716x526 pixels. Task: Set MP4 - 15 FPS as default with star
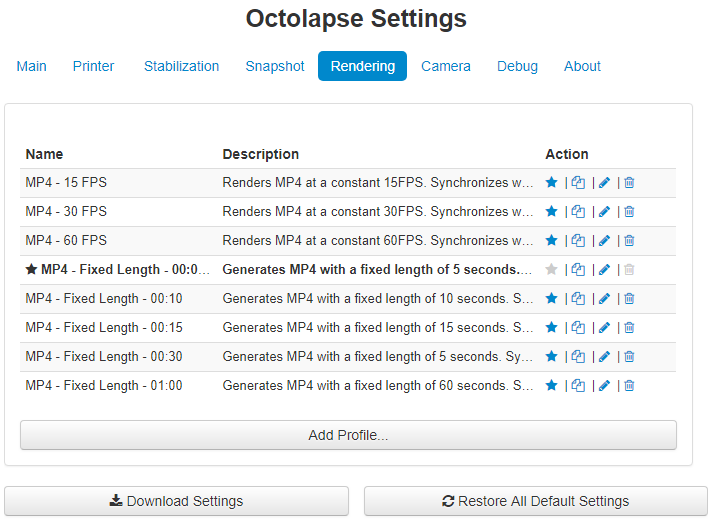click(551, 183)
